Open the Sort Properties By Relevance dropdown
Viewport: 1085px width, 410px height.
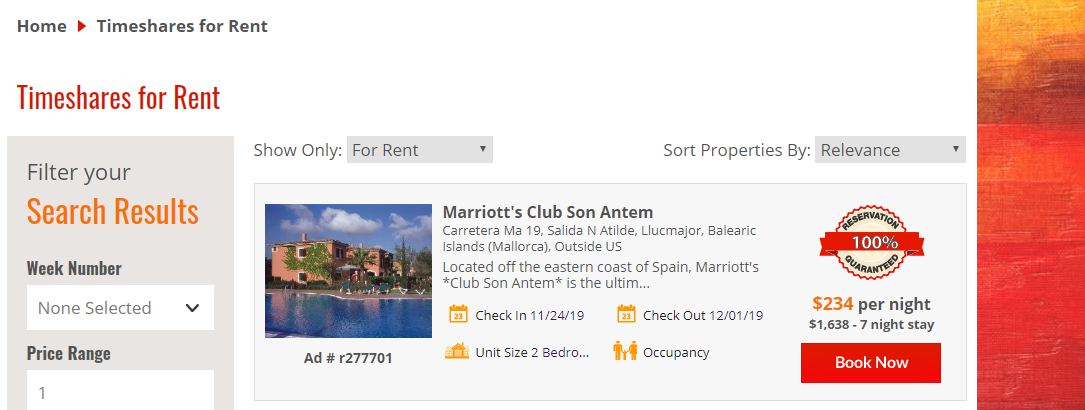tap(890, 150)
